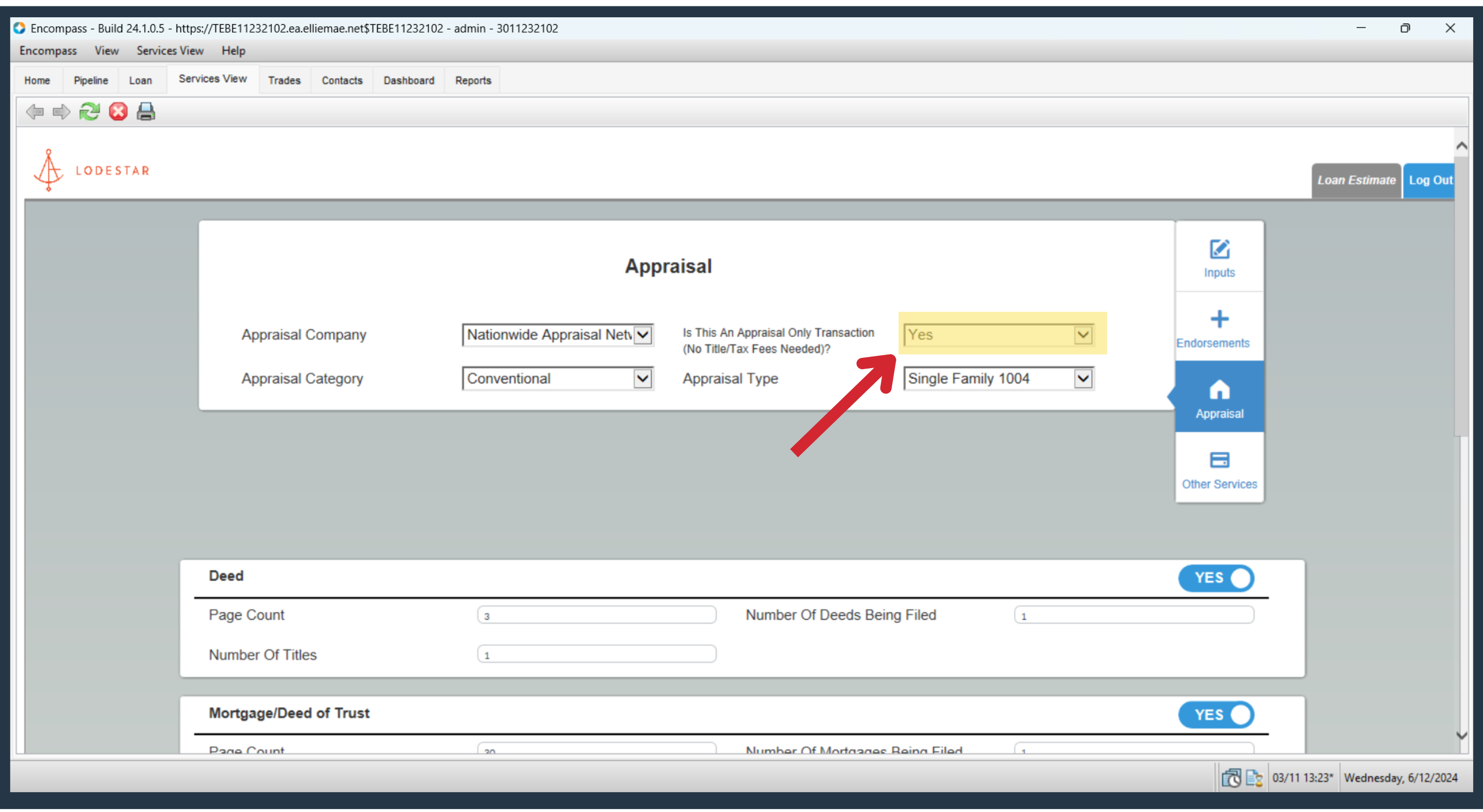Click the red stop icon
Viewport: 1483px width, 812px height.
tap(118, 111)
